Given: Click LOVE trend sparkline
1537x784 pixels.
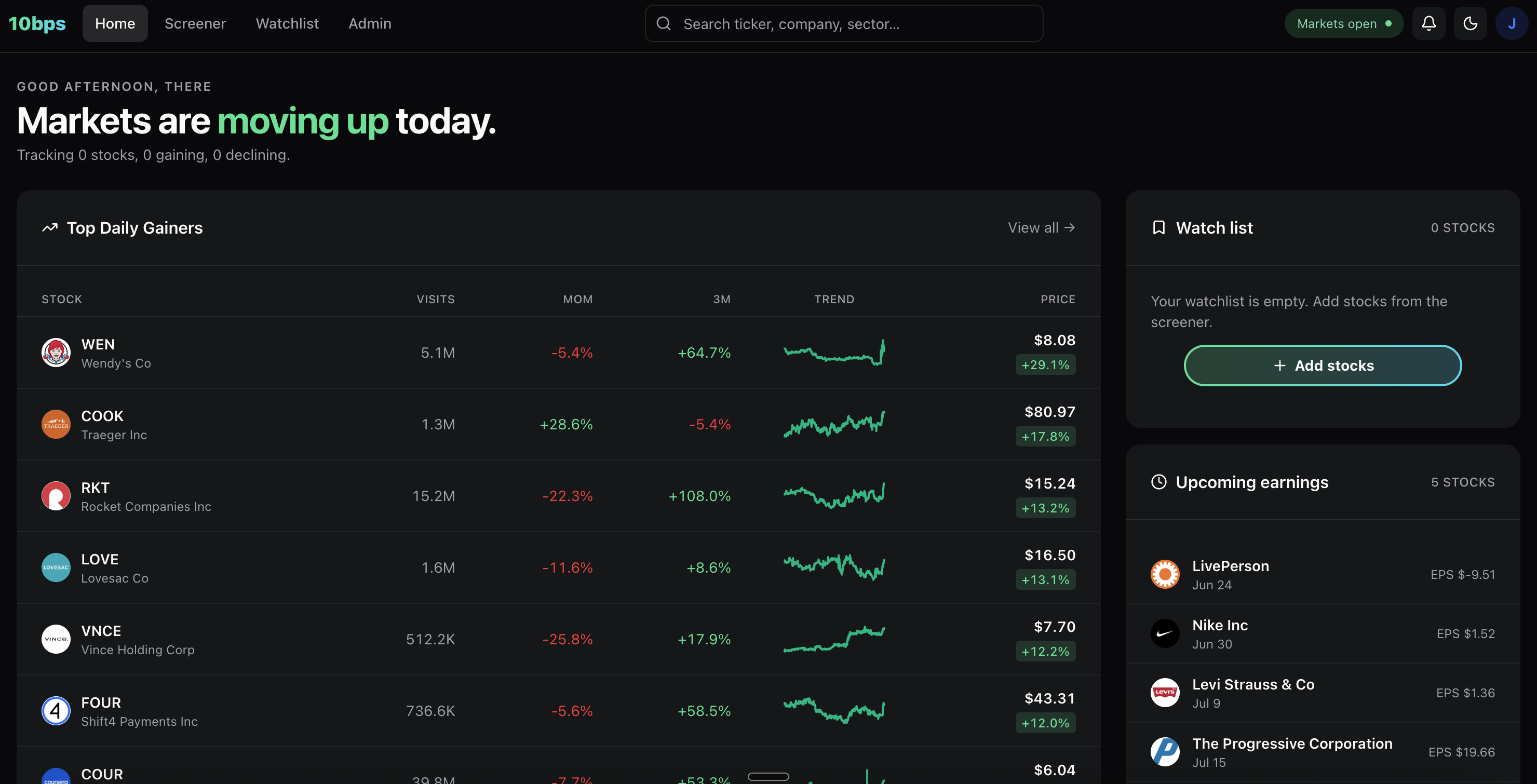Looking at the screenshot, I should [834, 567].
